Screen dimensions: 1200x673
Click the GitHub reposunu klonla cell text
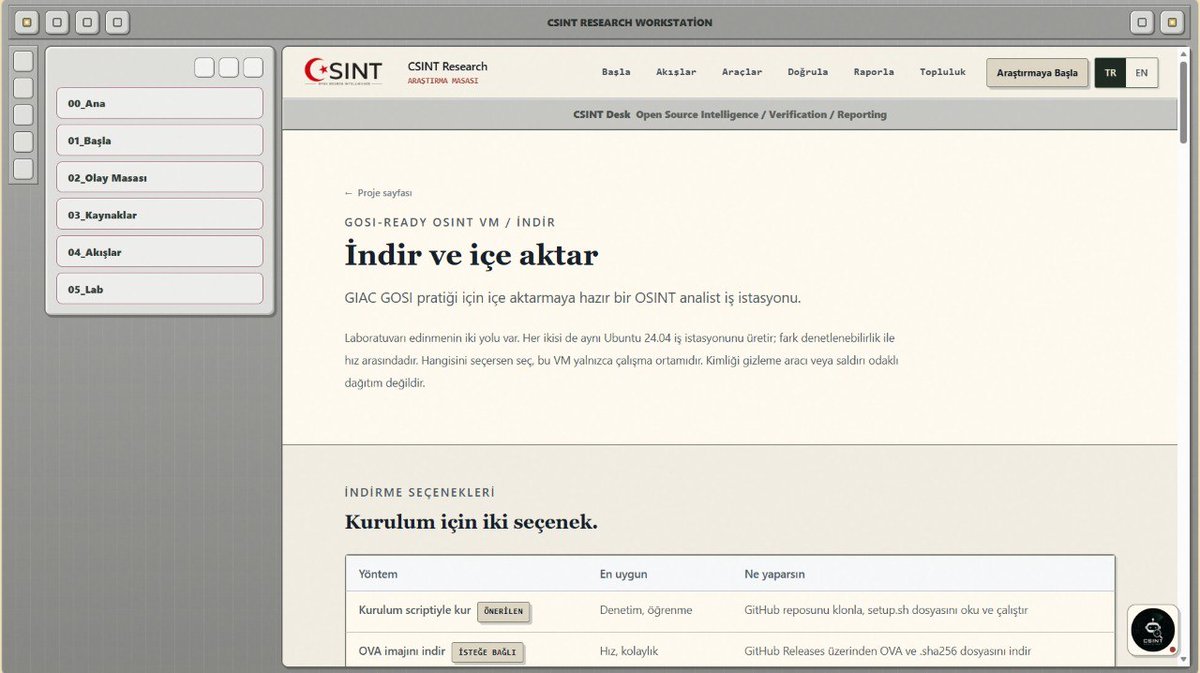click(886, 610)
